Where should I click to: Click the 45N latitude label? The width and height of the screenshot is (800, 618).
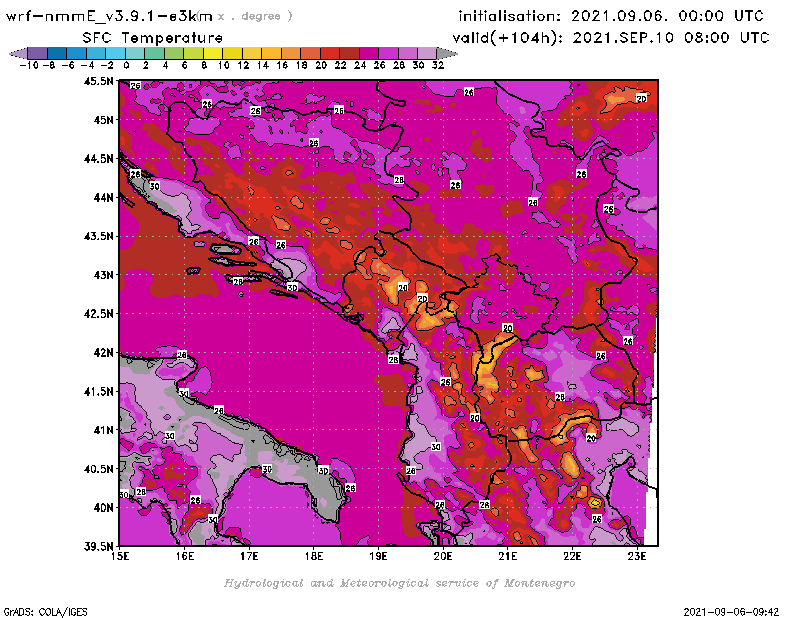point(103,120)
